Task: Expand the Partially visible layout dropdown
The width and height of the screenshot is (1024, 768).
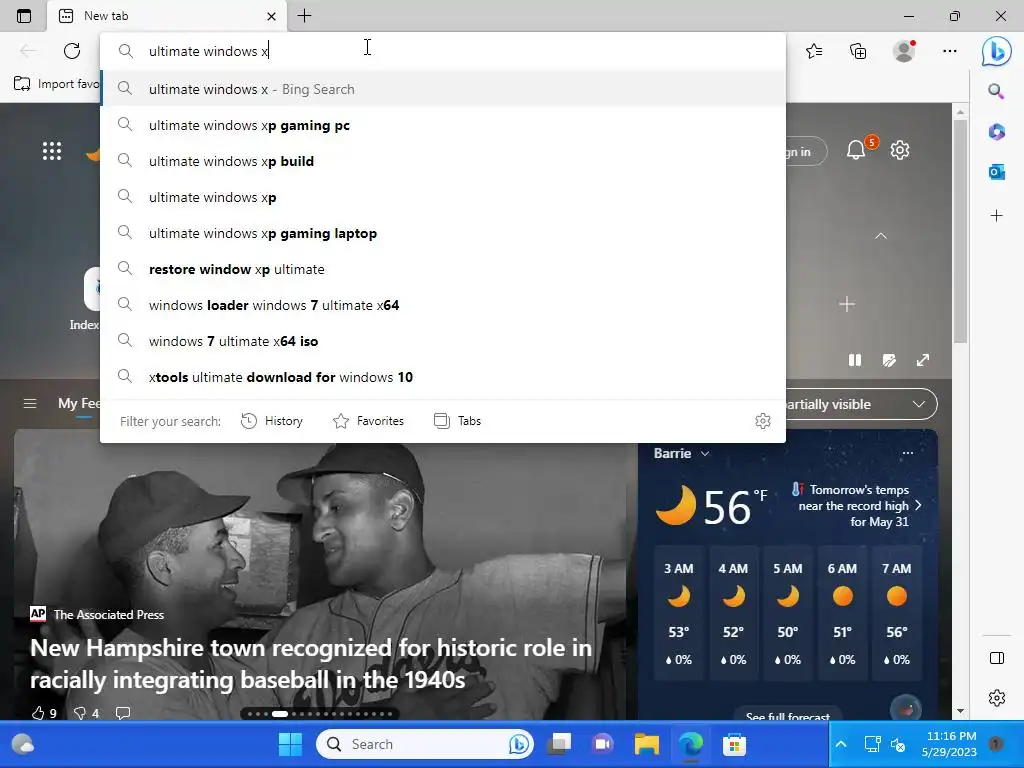Action: point(861,404)
